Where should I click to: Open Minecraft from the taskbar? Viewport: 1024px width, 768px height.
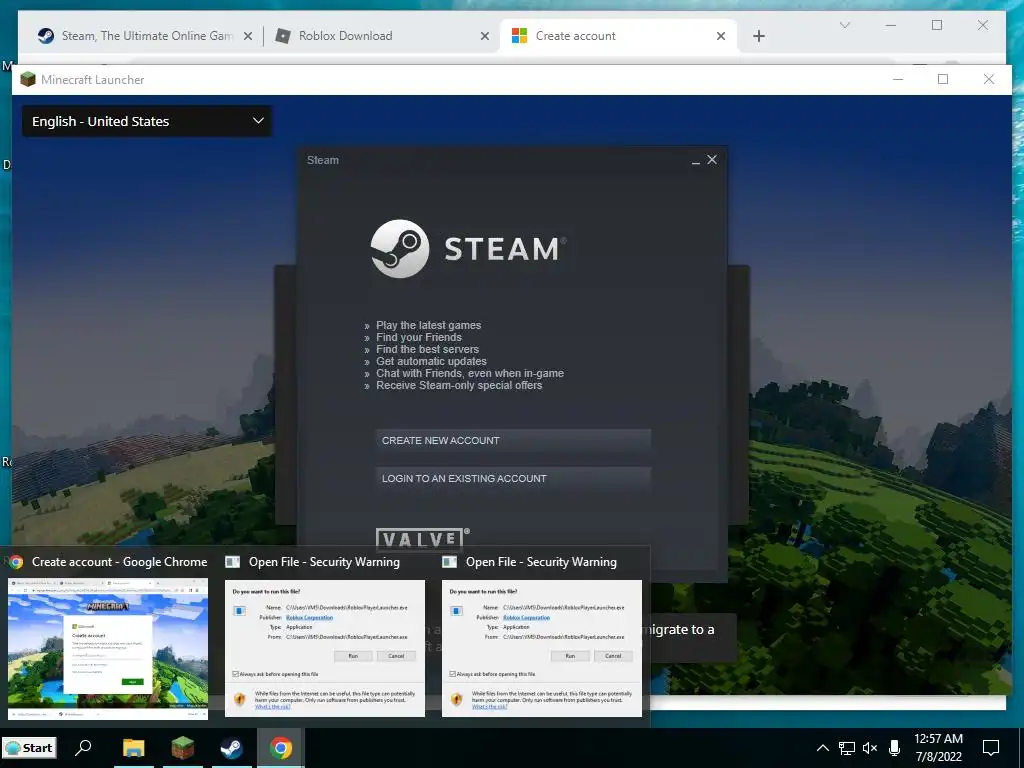pos(182,748)
